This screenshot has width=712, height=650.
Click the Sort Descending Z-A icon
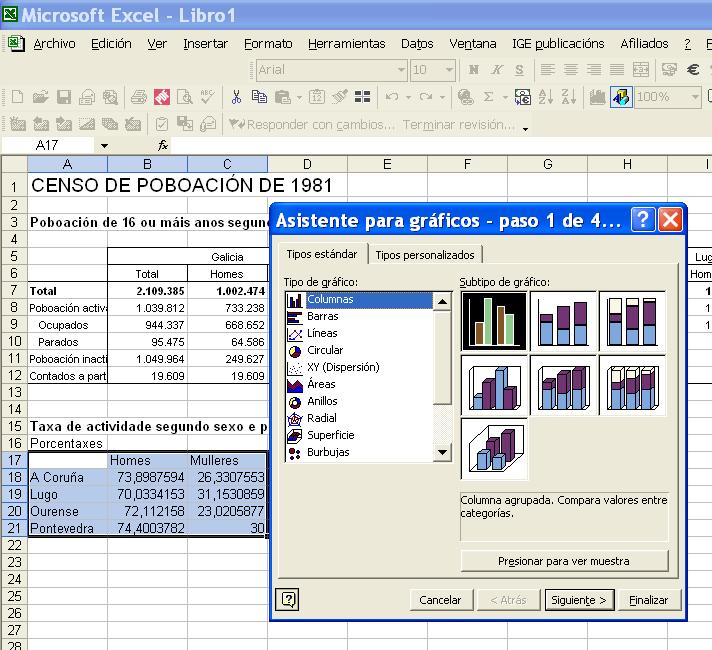click(569, 97)
